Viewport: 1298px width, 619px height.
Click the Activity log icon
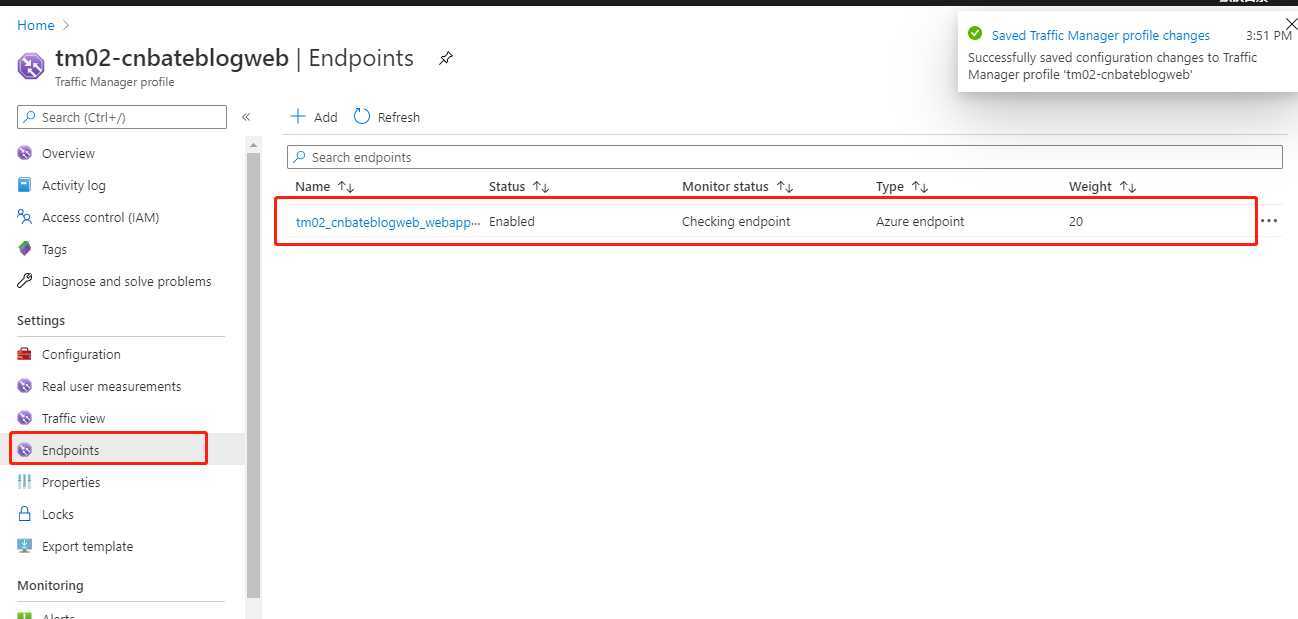25,185
